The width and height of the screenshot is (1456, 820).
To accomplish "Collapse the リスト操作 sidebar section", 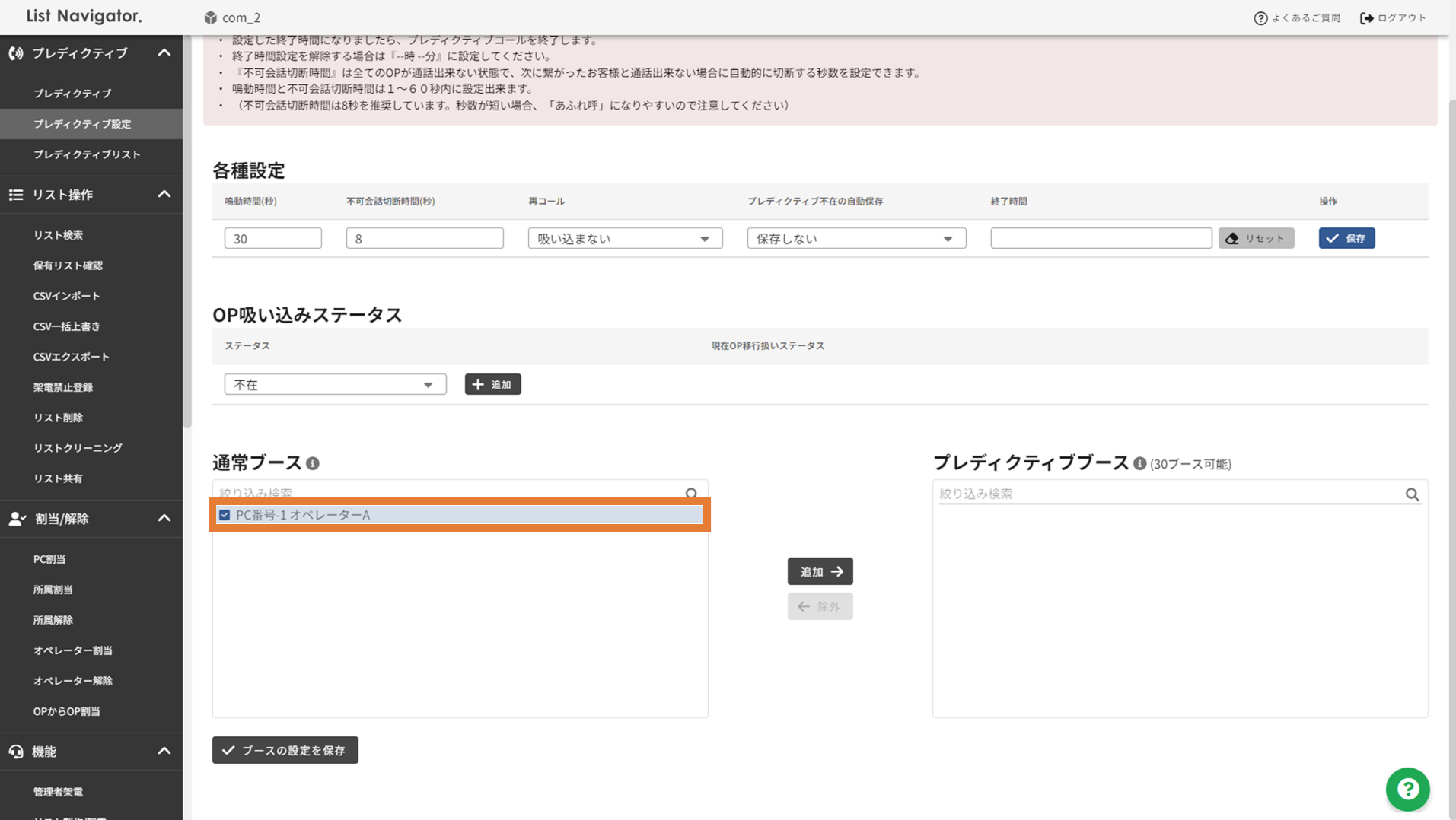I will pos(164,195).
